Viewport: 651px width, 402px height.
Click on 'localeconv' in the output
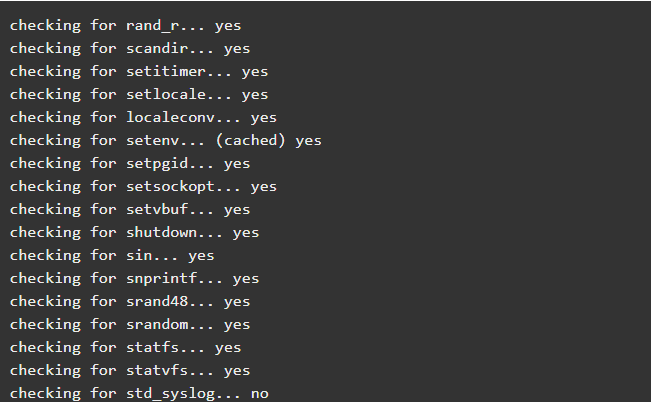pyautogui.click(x=170, y=118)
